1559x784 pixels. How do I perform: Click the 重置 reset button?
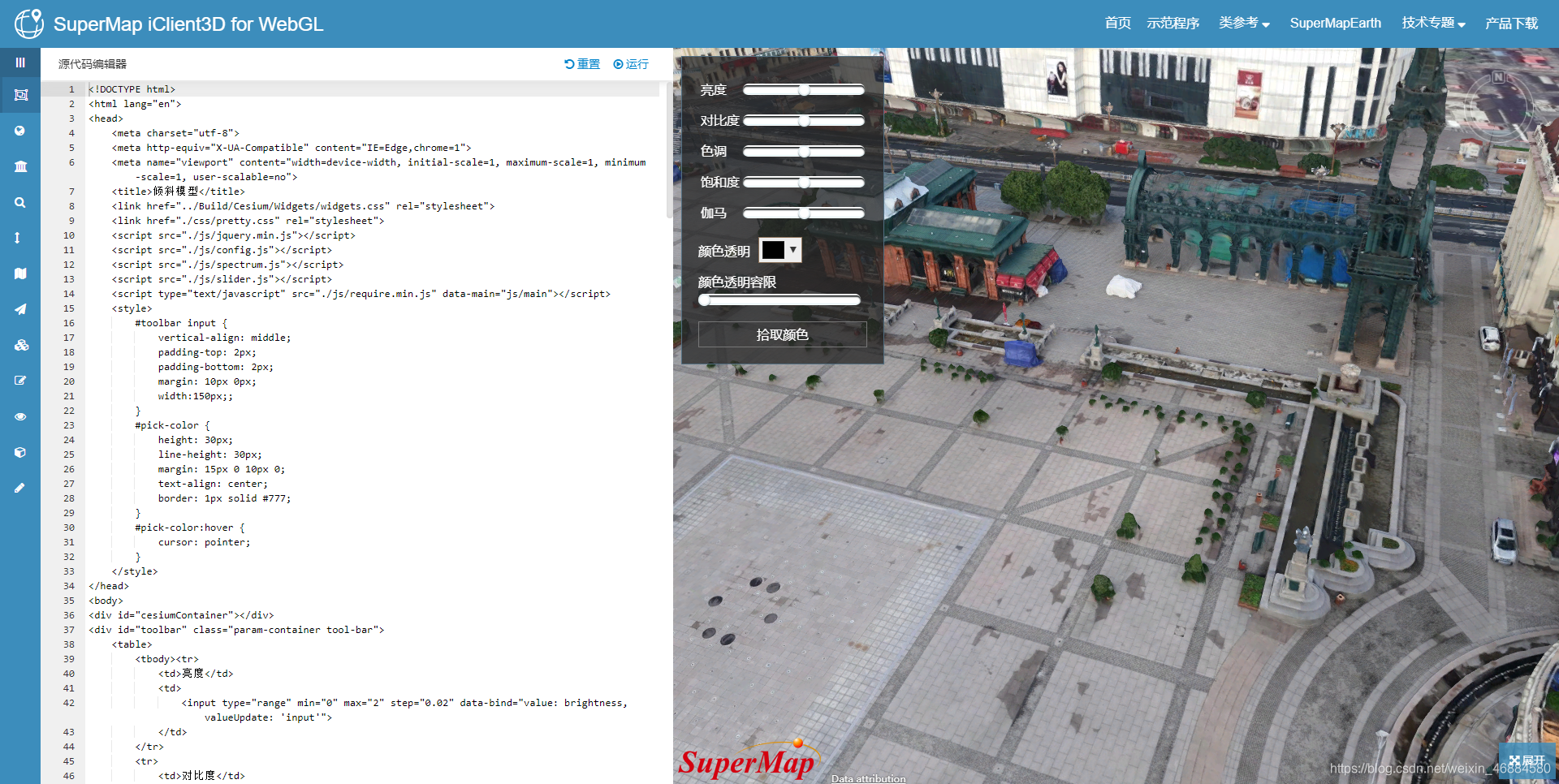[x=582, y=64]
